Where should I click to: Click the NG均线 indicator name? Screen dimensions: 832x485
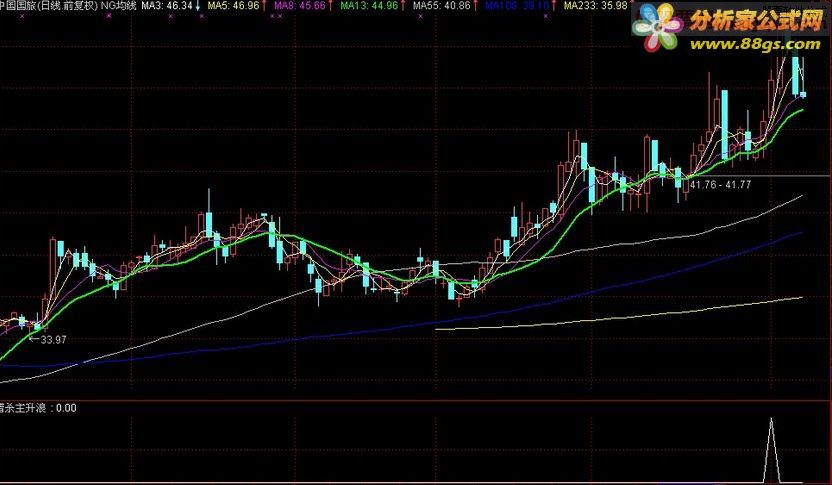tap(118, 6)
